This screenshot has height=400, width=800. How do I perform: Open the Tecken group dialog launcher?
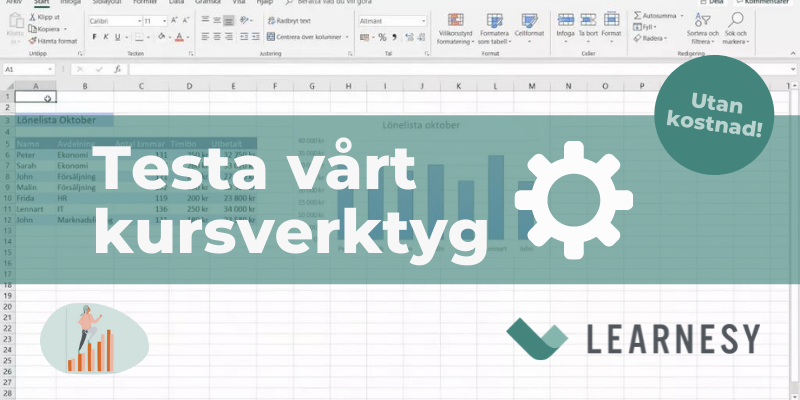(x=191, y=54)
